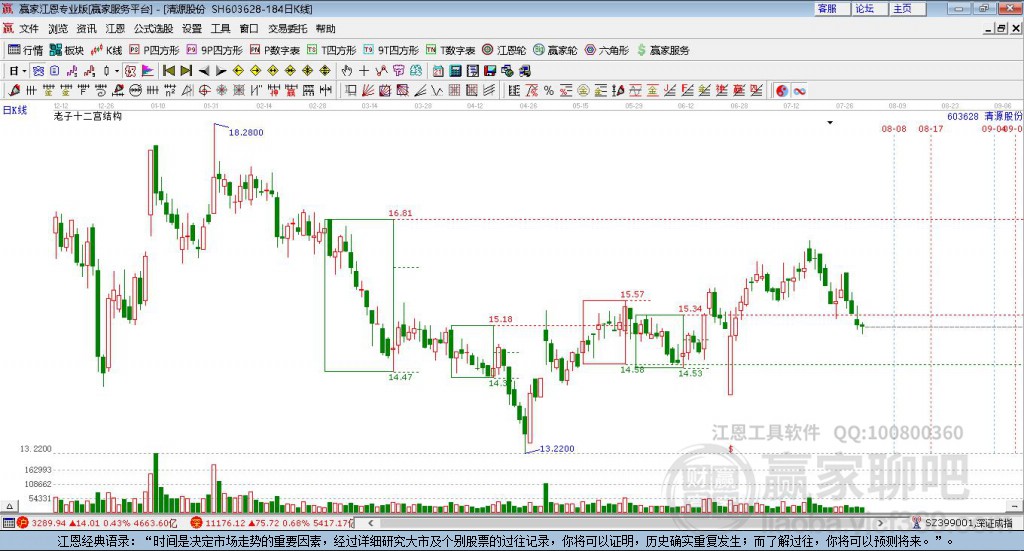The height and width of the screenshot is (551, 1024).
Task: Select the red Gann fan lines icon
Action: pos(368,90)
